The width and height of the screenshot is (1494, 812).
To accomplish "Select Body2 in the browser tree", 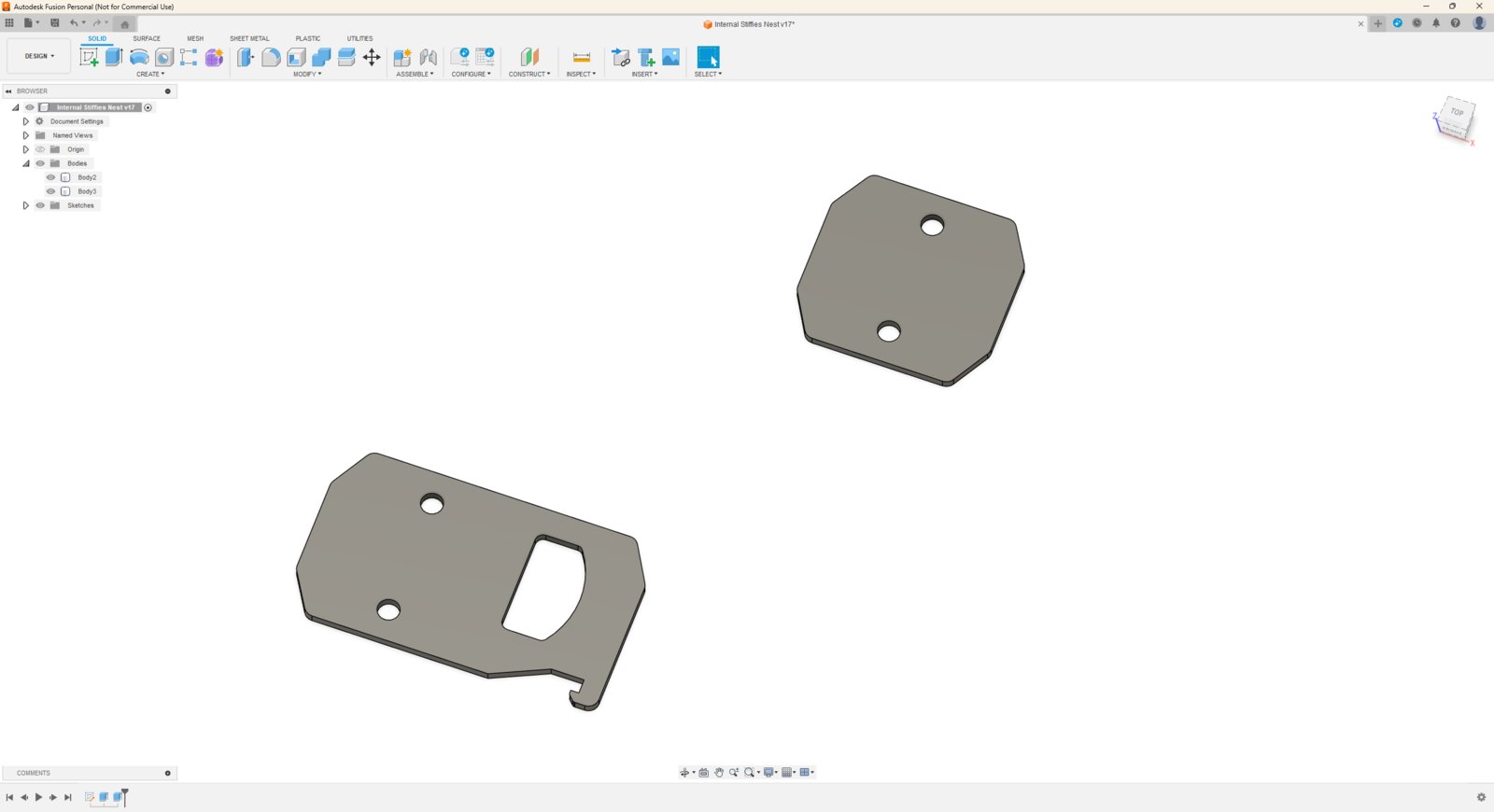I will tap(87, 177).
